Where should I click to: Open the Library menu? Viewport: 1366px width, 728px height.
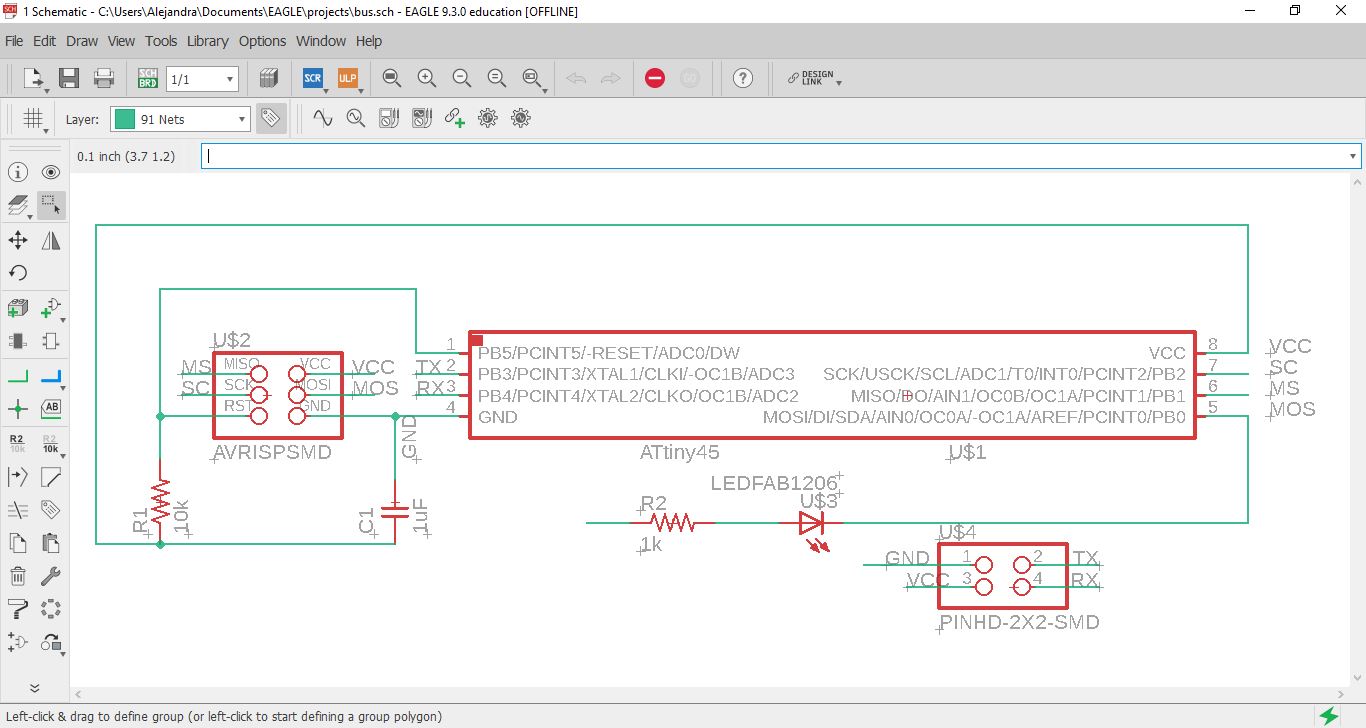click(x=208, y=41)
